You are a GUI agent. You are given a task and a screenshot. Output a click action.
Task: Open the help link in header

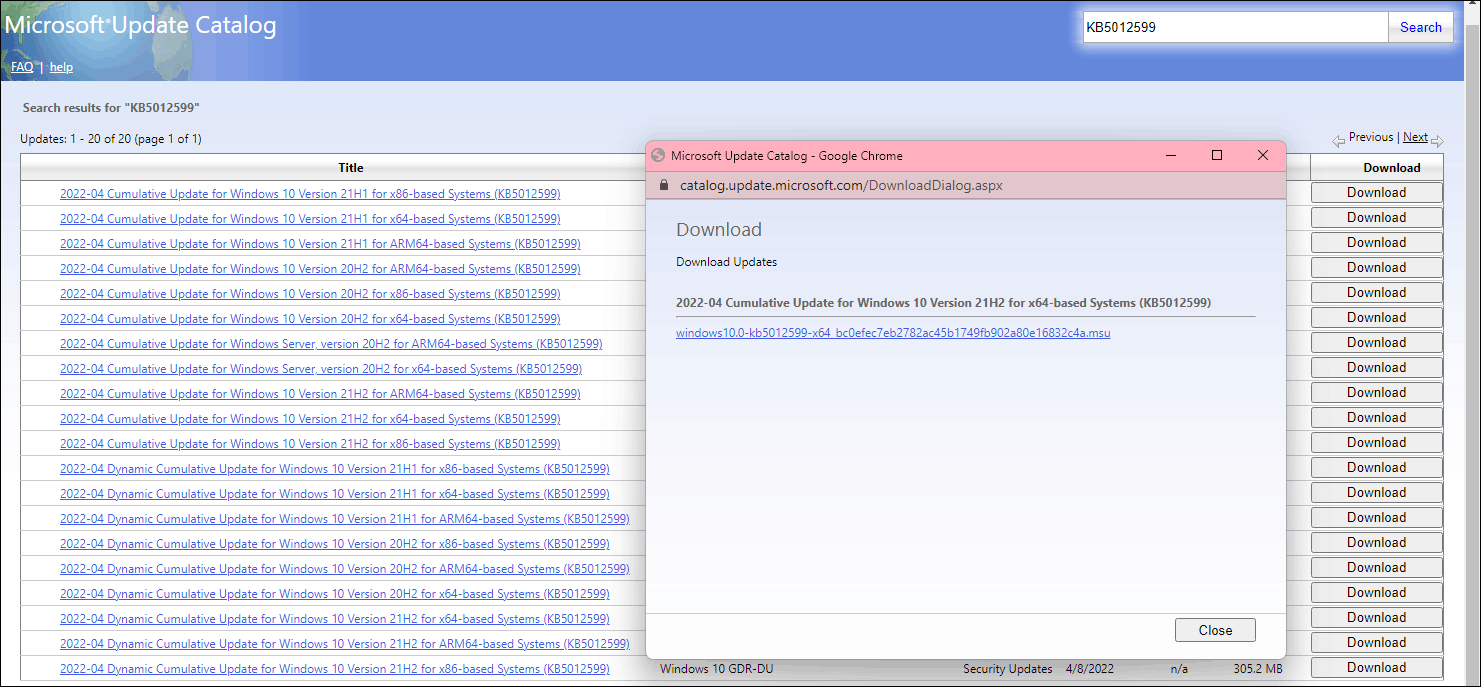click(61, 67)
